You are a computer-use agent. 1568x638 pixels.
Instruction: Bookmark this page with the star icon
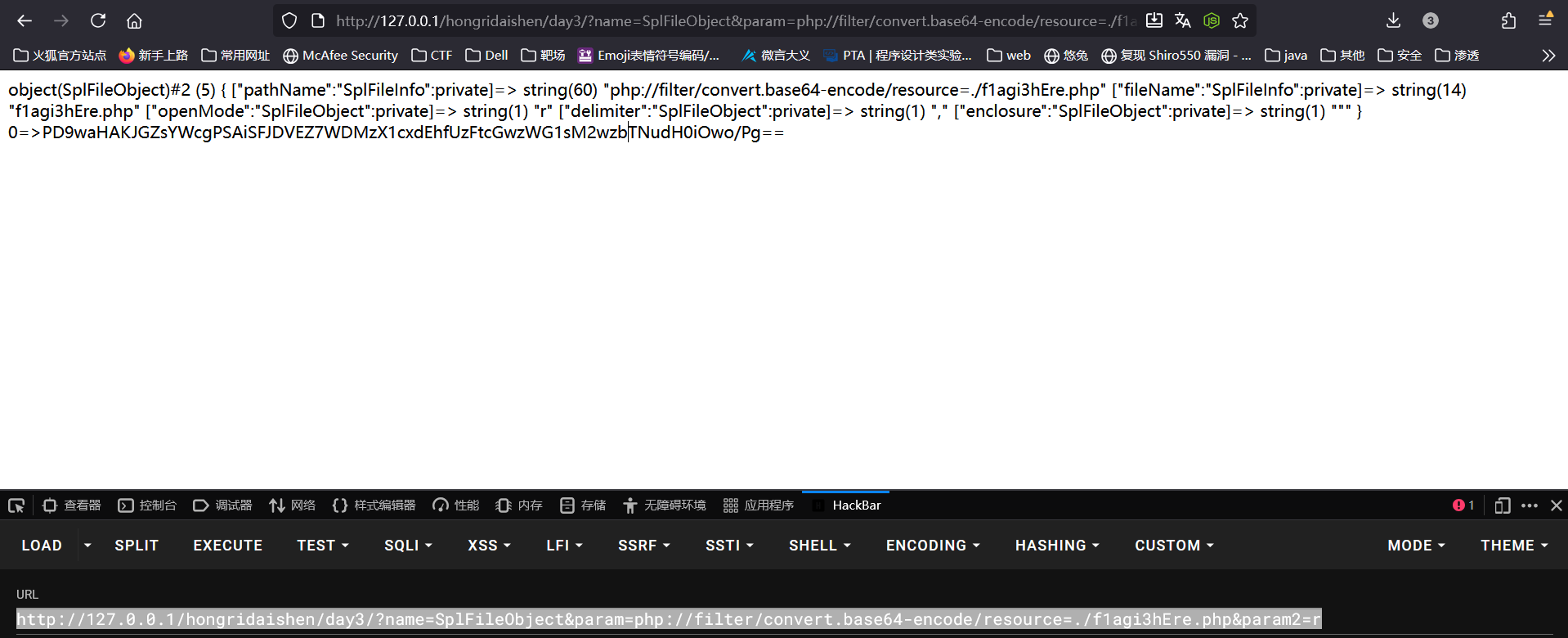coord(1240,20)
